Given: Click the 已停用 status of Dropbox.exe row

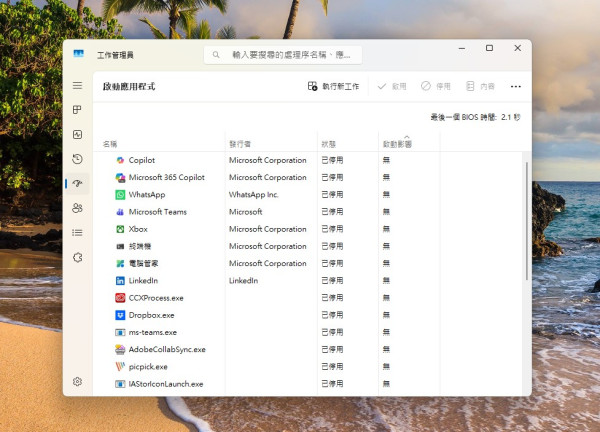Looking at the screenshot, I should (332, 315).
